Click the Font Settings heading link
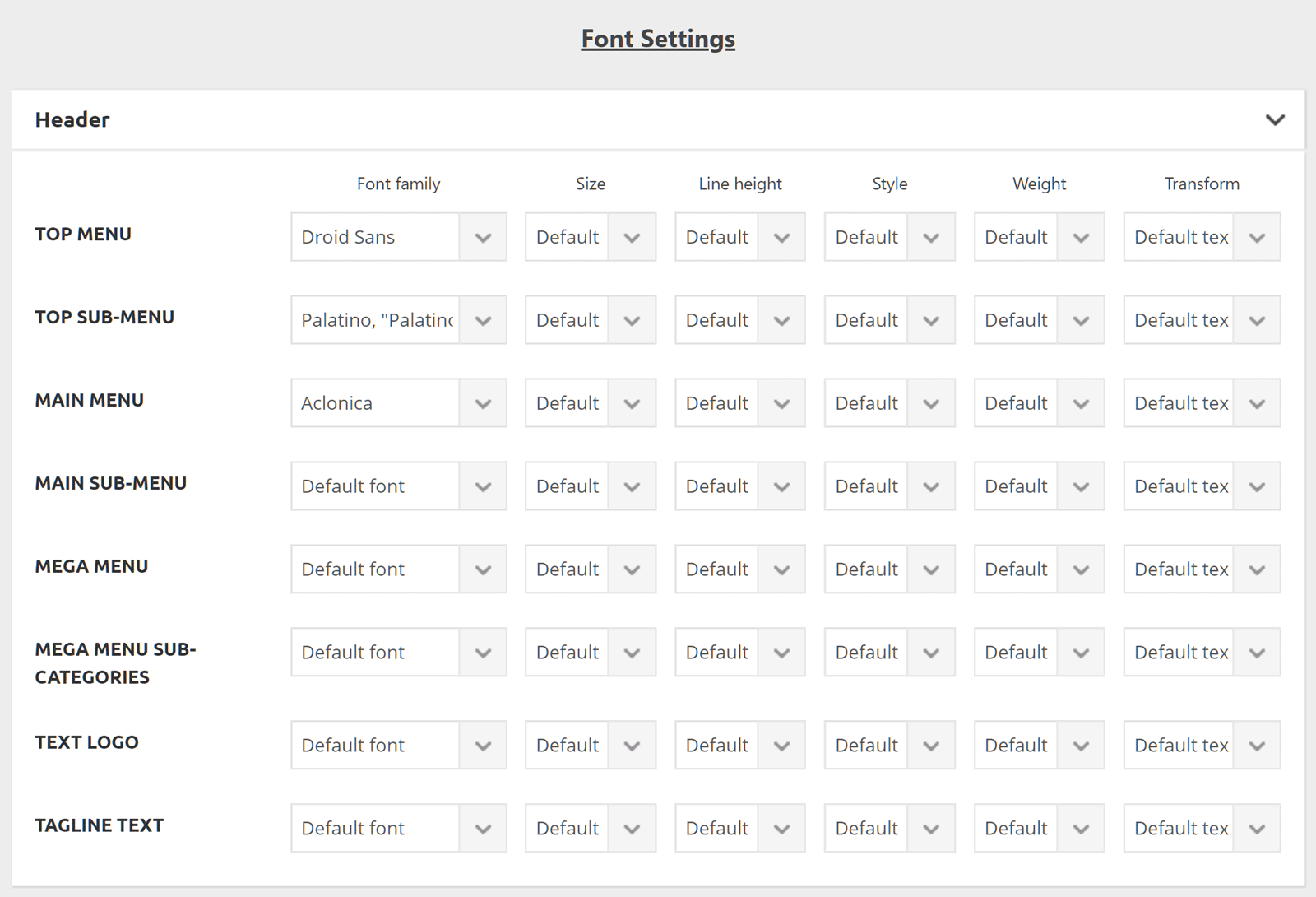 pyautogui.click(x=658, y=39)
